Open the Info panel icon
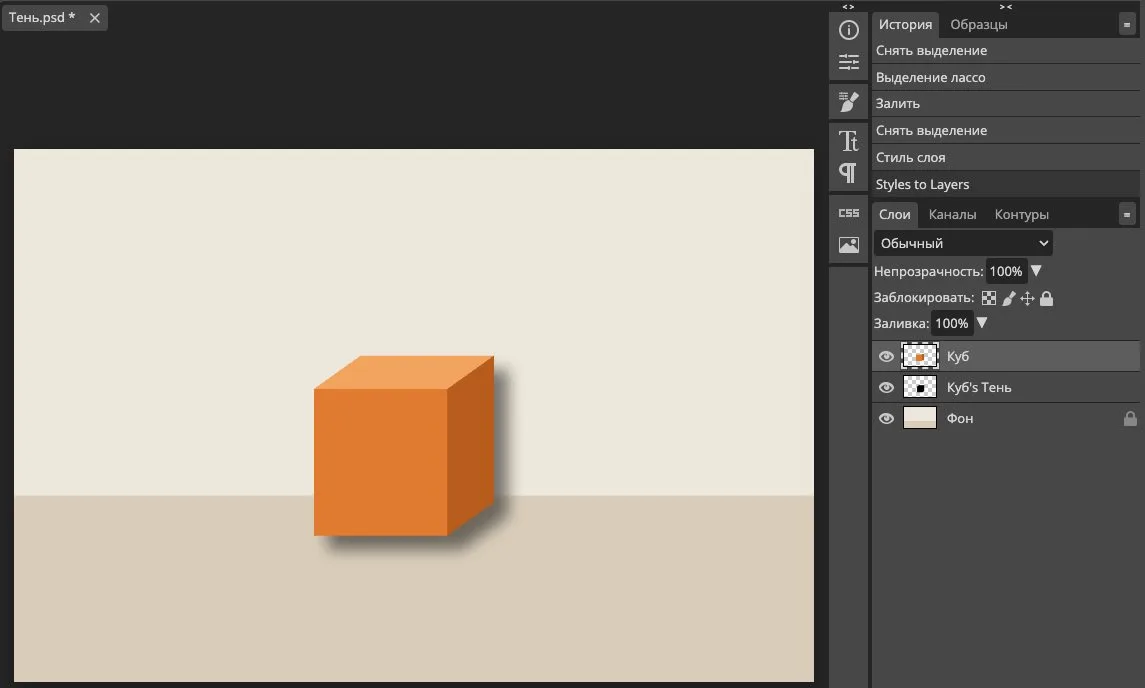Screen dimensions: 1145x688 [849, 30]
